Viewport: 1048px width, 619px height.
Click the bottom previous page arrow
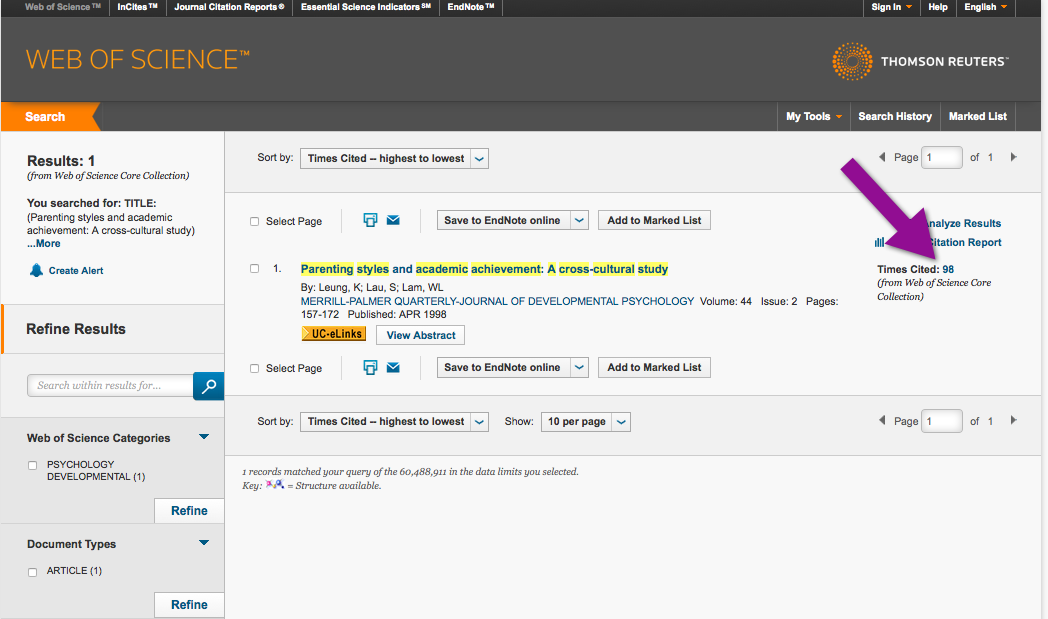pyautogui.click(x=882, y=420)
